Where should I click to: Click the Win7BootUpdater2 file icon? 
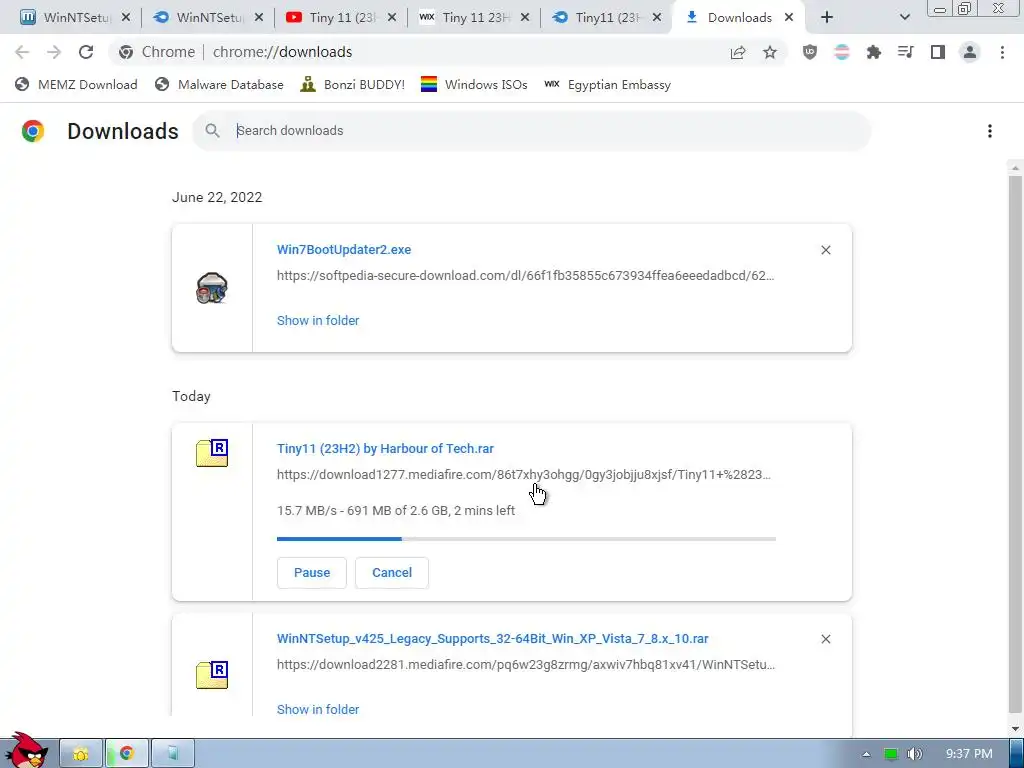click(212, 288)
